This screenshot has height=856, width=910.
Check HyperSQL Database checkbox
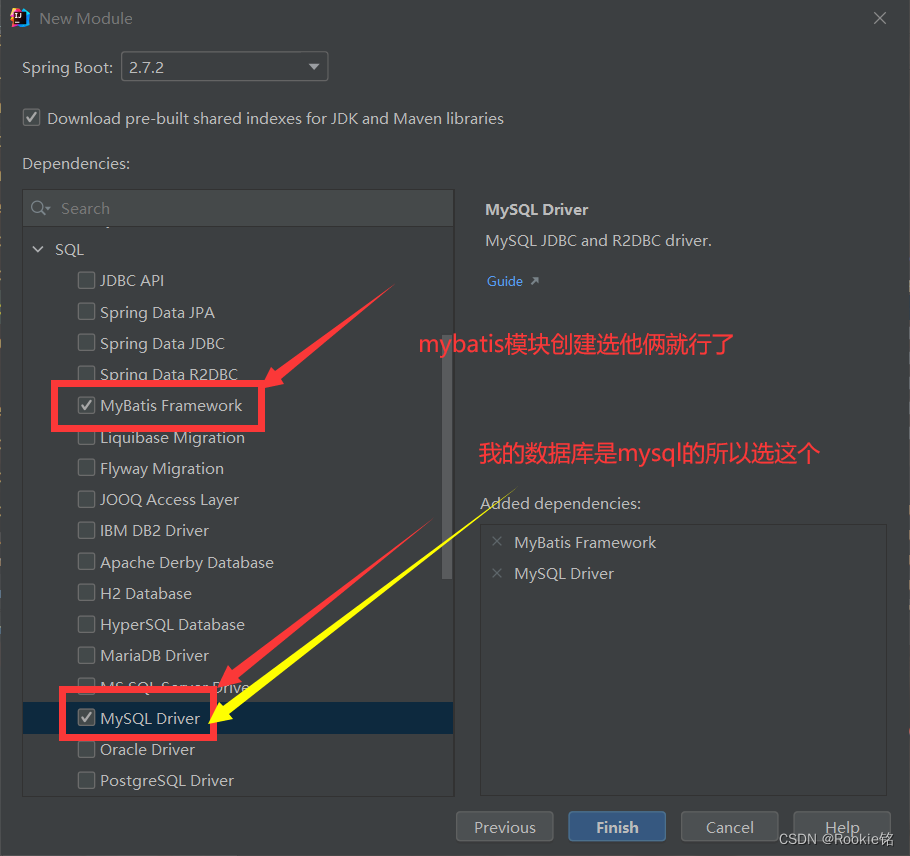(x=86, y=624)
